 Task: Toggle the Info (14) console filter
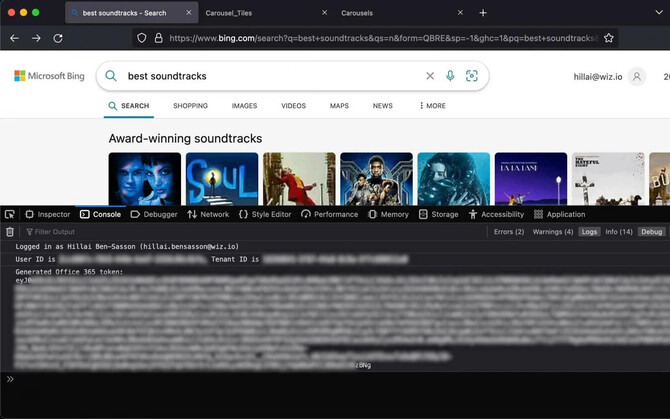(619, 232)
